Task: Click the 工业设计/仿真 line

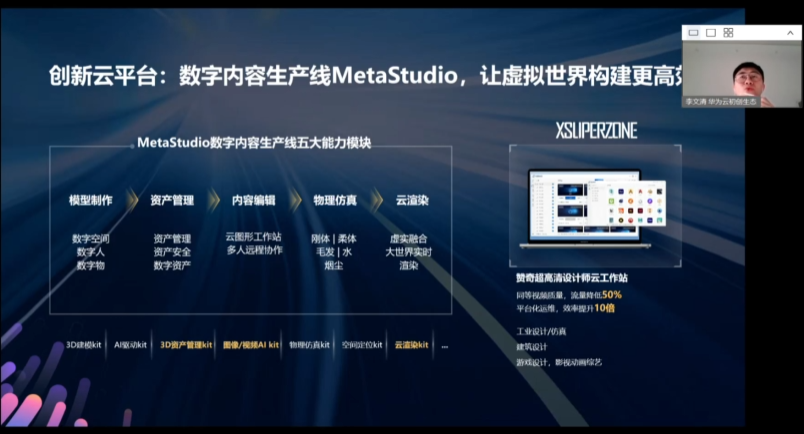Action: pyautogui.click(x=541, y=331)
